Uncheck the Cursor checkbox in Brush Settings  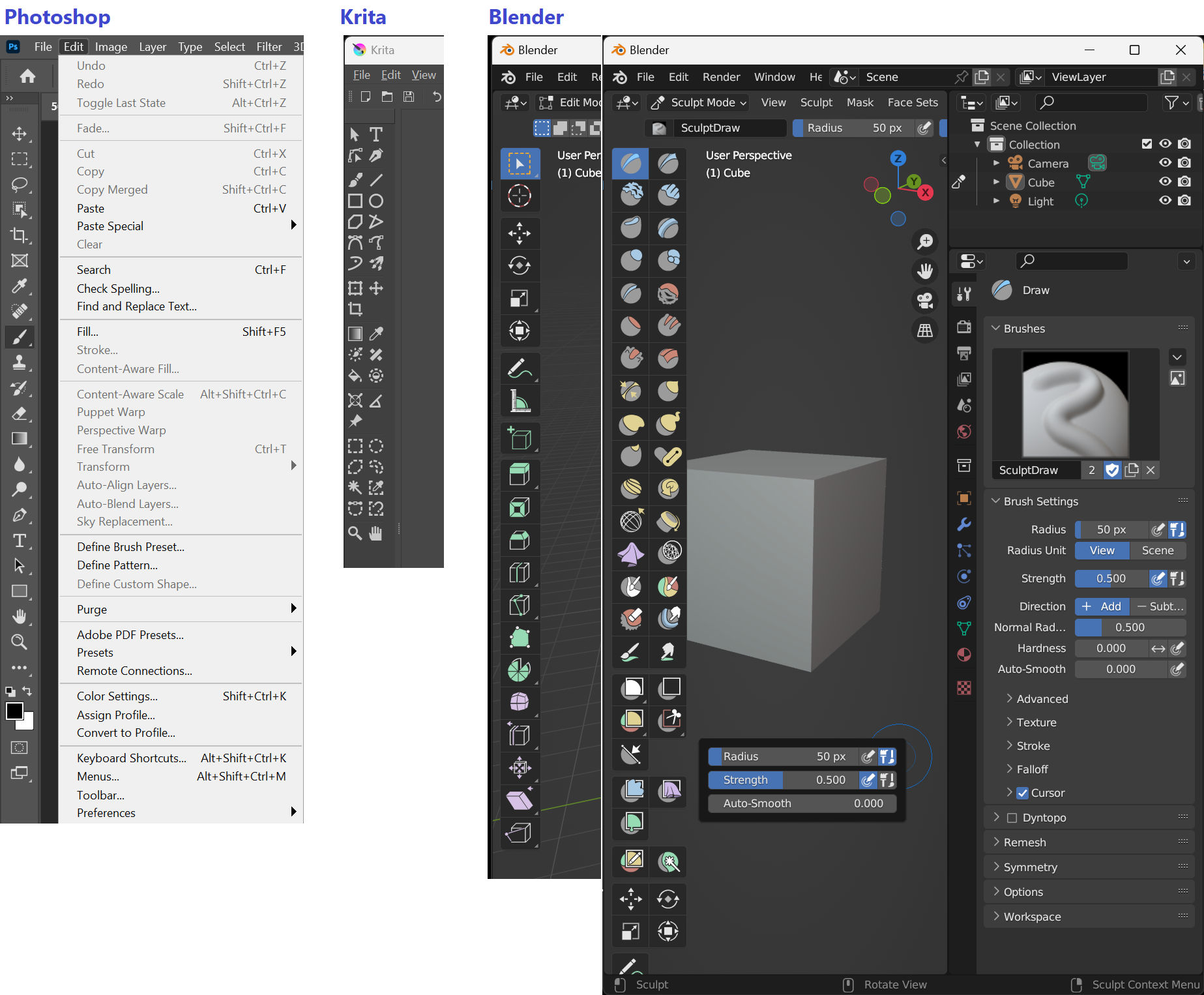point(1022,794)
